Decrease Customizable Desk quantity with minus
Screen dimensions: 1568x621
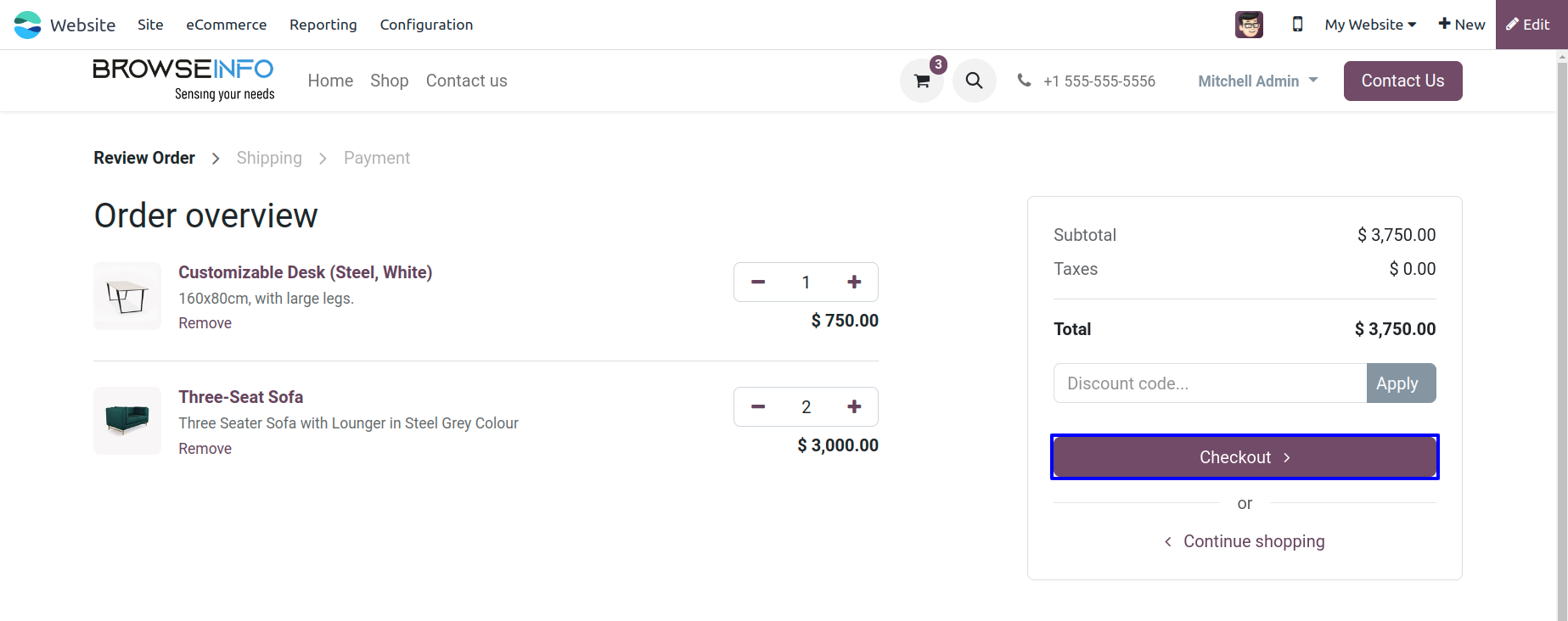pos(758,283)
